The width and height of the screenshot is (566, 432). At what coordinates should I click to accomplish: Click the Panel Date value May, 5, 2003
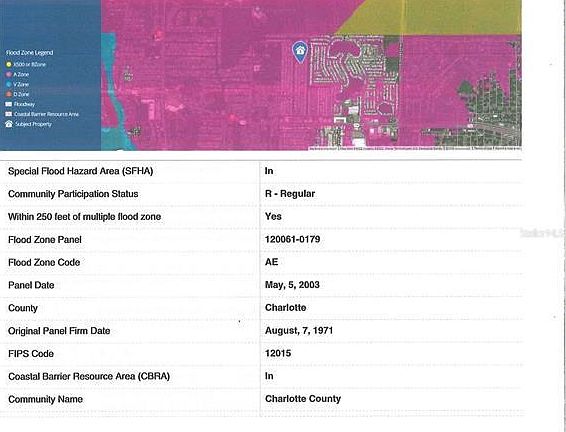click(x=292, y=285)
